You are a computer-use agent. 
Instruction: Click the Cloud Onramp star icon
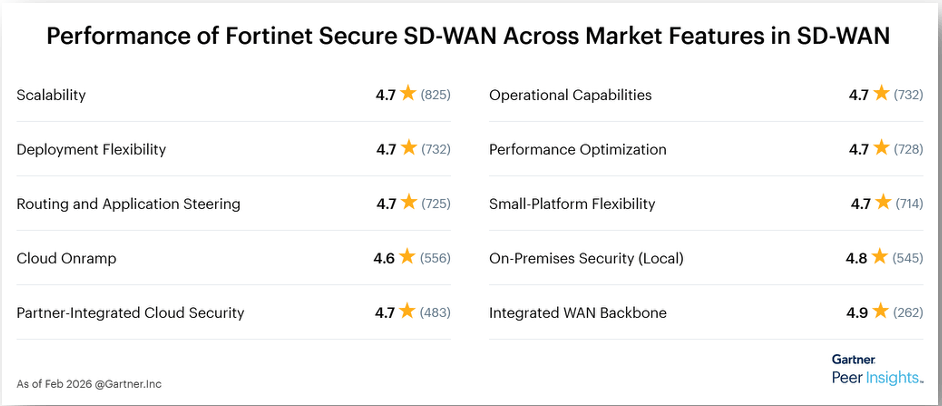[407, 257]
